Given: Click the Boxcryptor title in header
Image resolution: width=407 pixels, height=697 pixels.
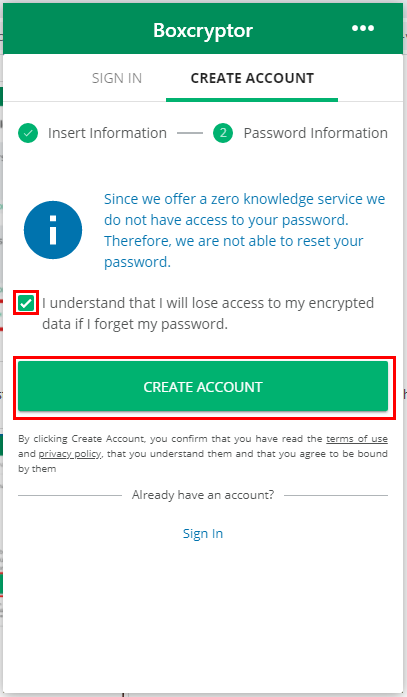Looking at the screenshot, I should click(x=203, y=30).
